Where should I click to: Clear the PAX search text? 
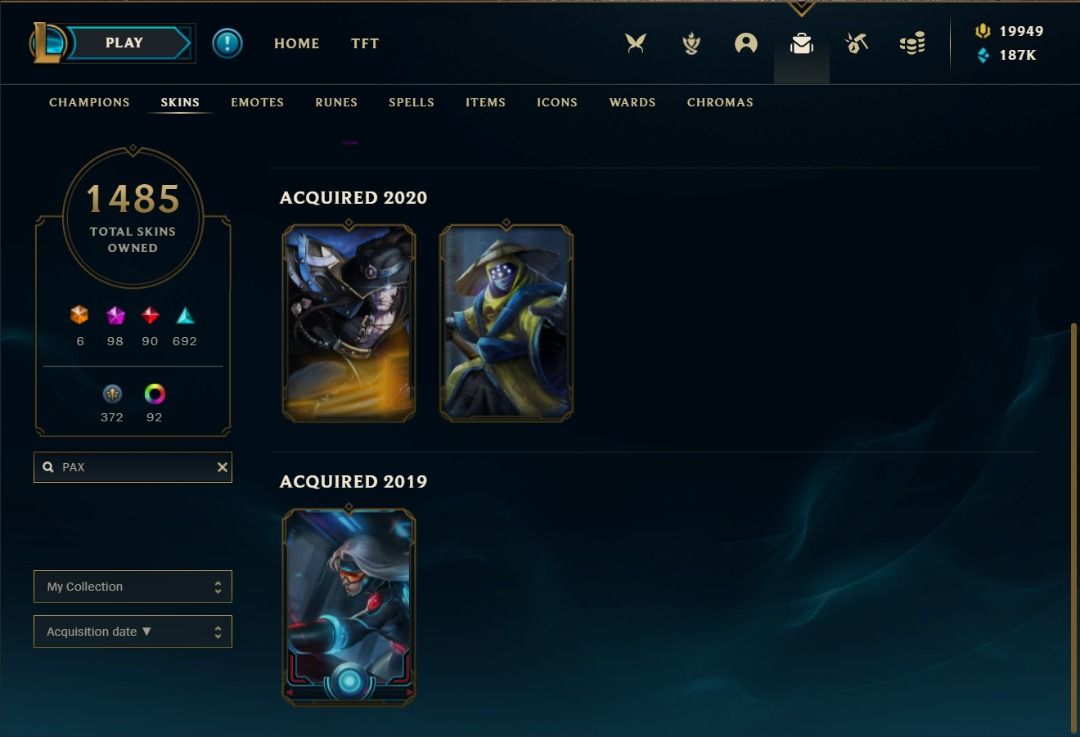(x=222, y=467)
